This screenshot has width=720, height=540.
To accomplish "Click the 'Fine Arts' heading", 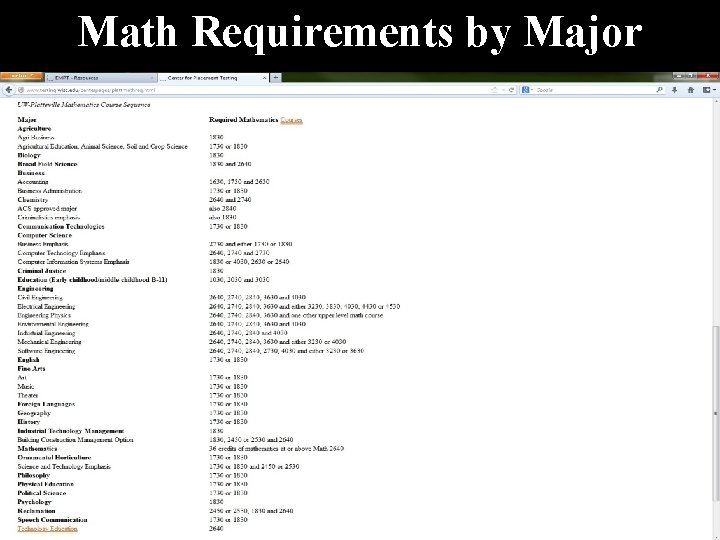I will [x=31, y=368].
